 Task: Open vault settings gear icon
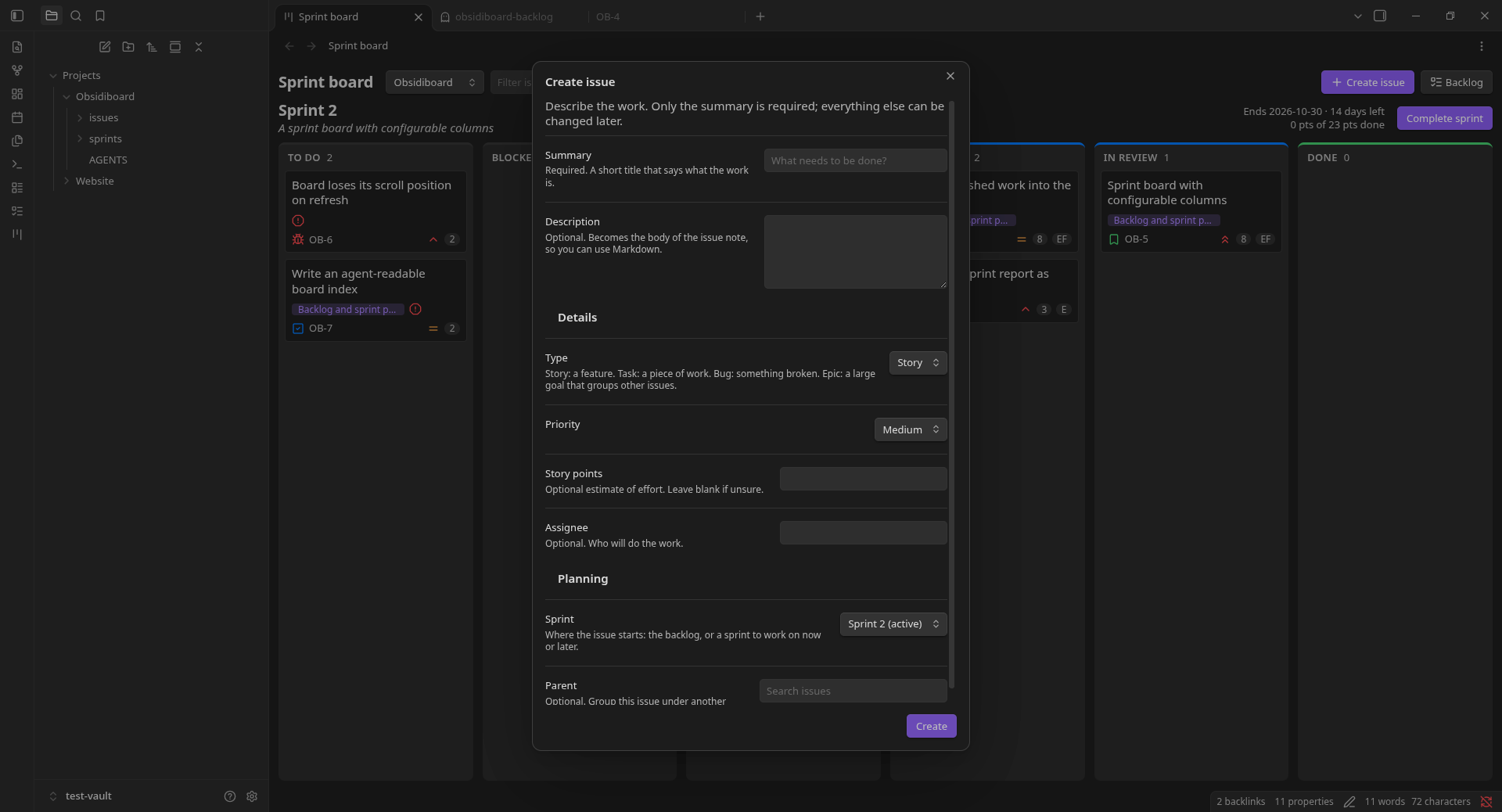(252, 796)
